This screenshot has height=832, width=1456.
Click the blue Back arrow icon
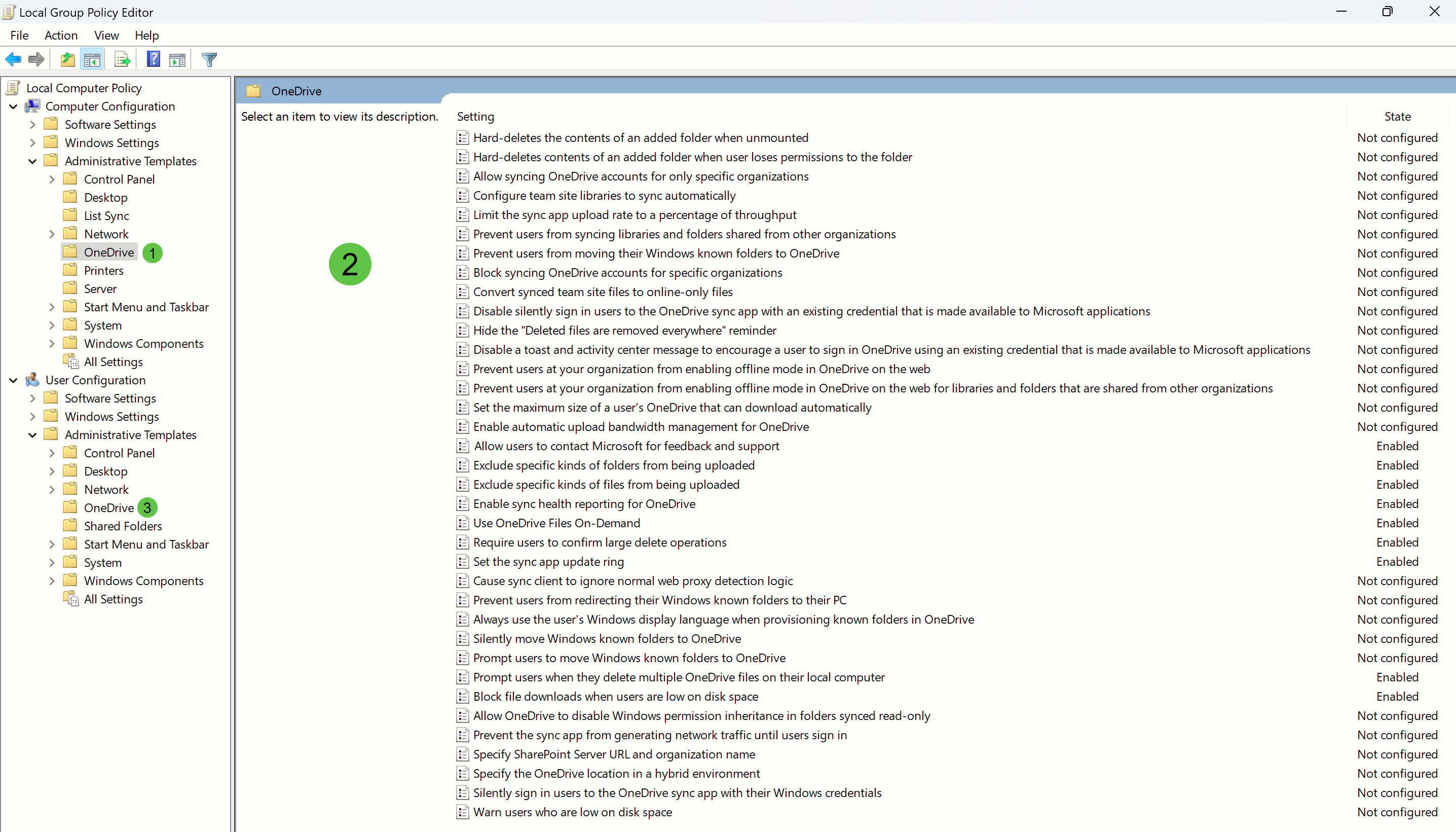[13, 59]
